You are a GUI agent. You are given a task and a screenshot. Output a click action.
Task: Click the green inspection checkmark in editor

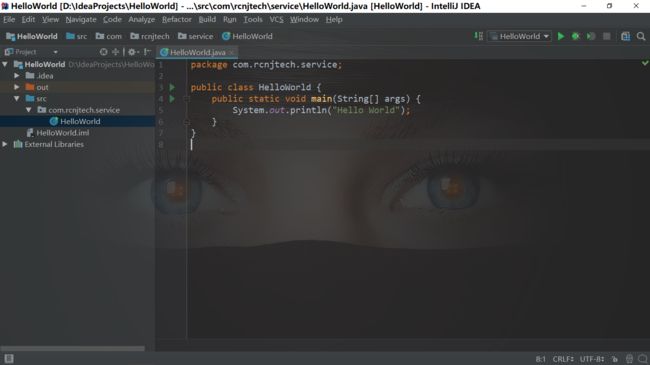coord(645,63)
